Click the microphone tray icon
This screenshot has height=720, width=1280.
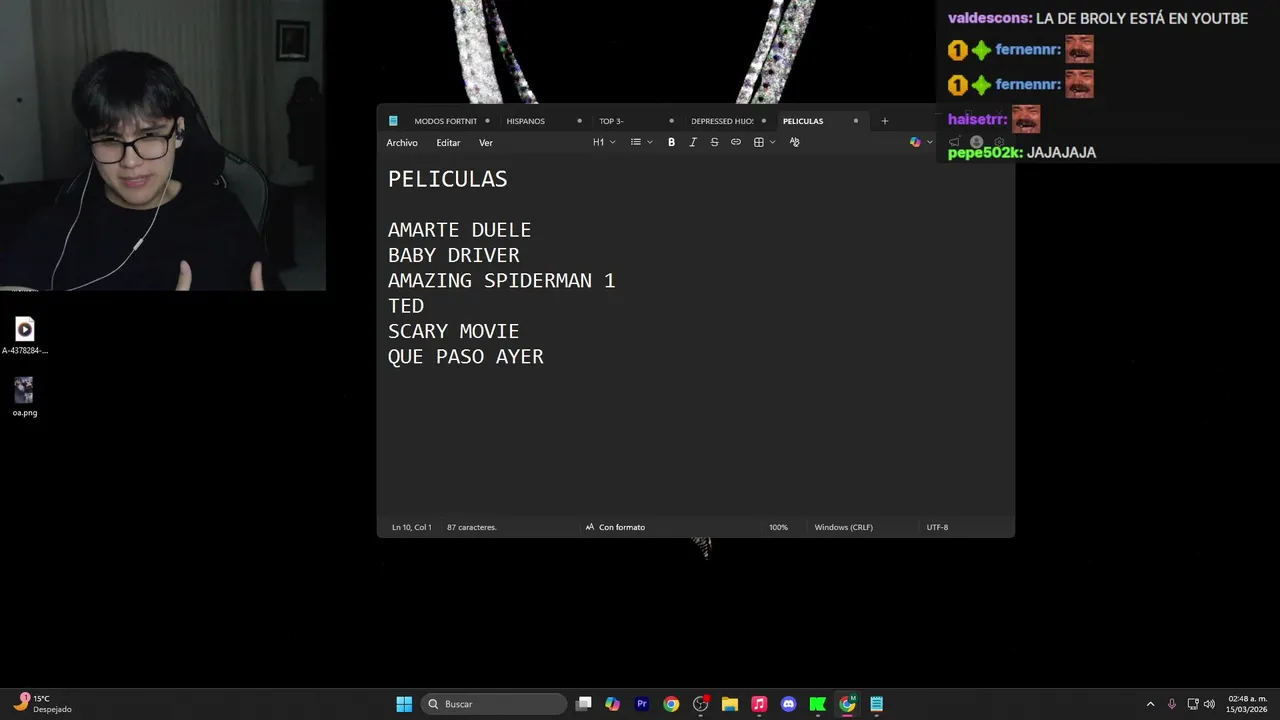1172,704
